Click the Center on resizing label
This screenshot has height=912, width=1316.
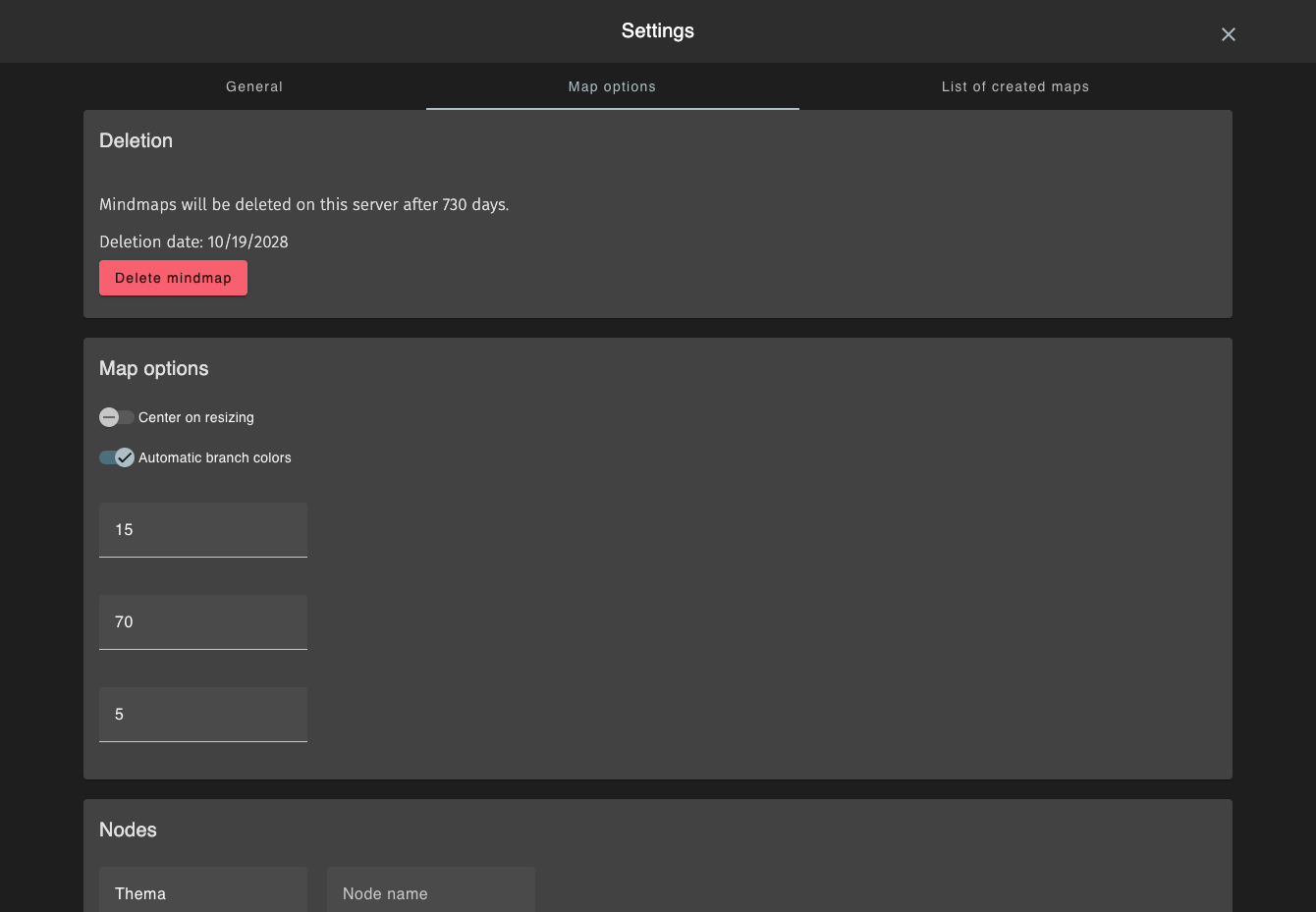[x=196, y=417]
